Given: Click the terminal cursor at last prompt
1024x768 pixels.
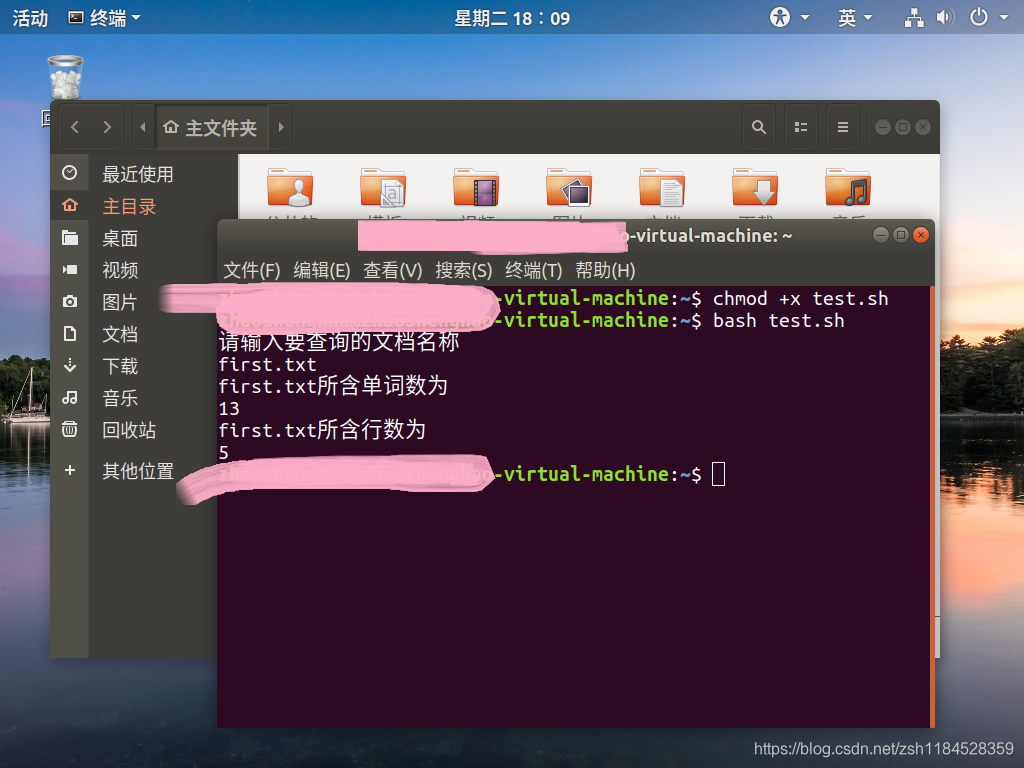Looking at the screenshot, I should [718, 474].
